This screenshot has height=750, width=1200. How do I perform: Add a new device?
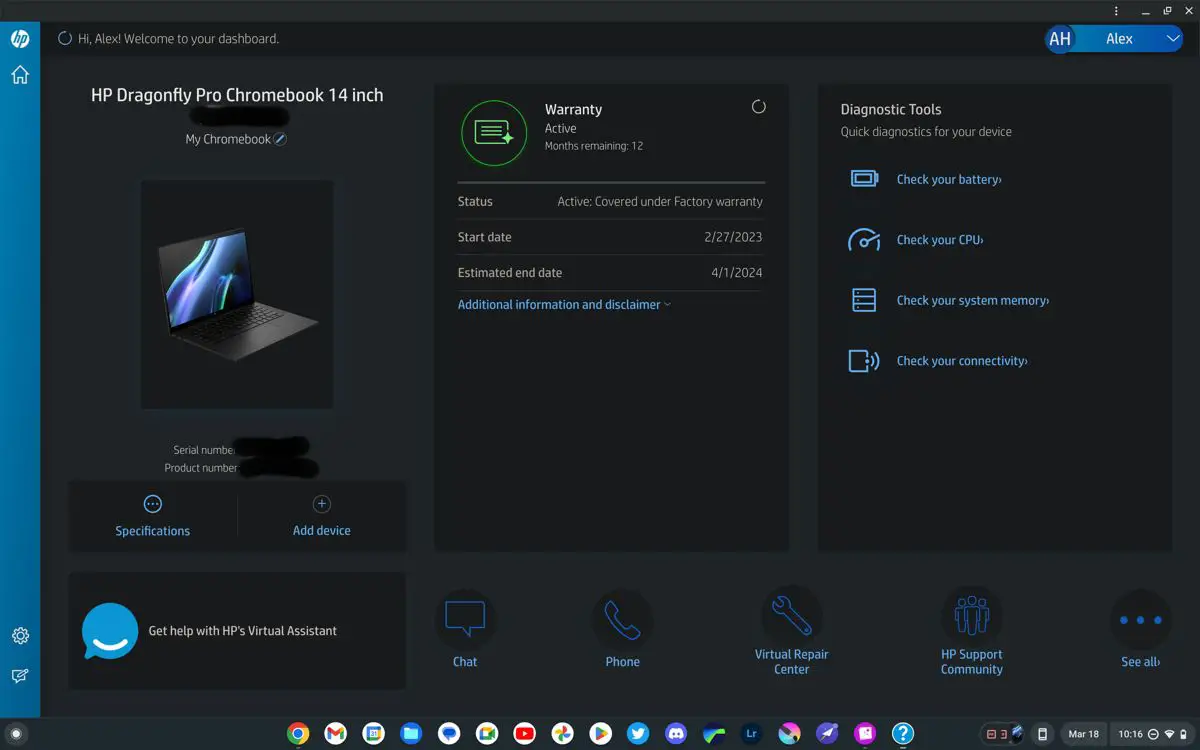[322, 517]
